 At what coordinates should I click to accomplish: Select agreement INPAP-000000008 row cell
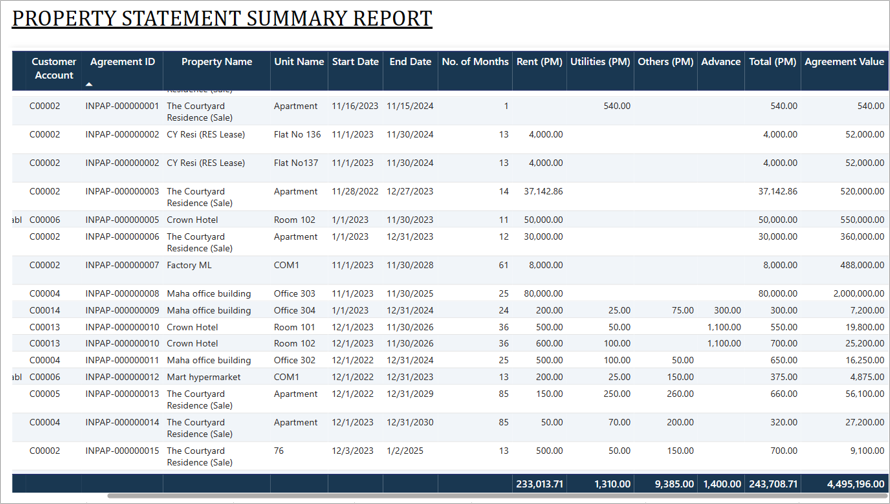122,293
